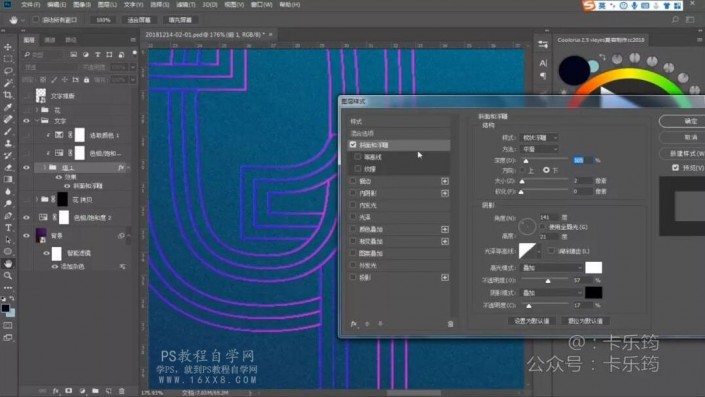Open the 文件(F) menu

30,4
